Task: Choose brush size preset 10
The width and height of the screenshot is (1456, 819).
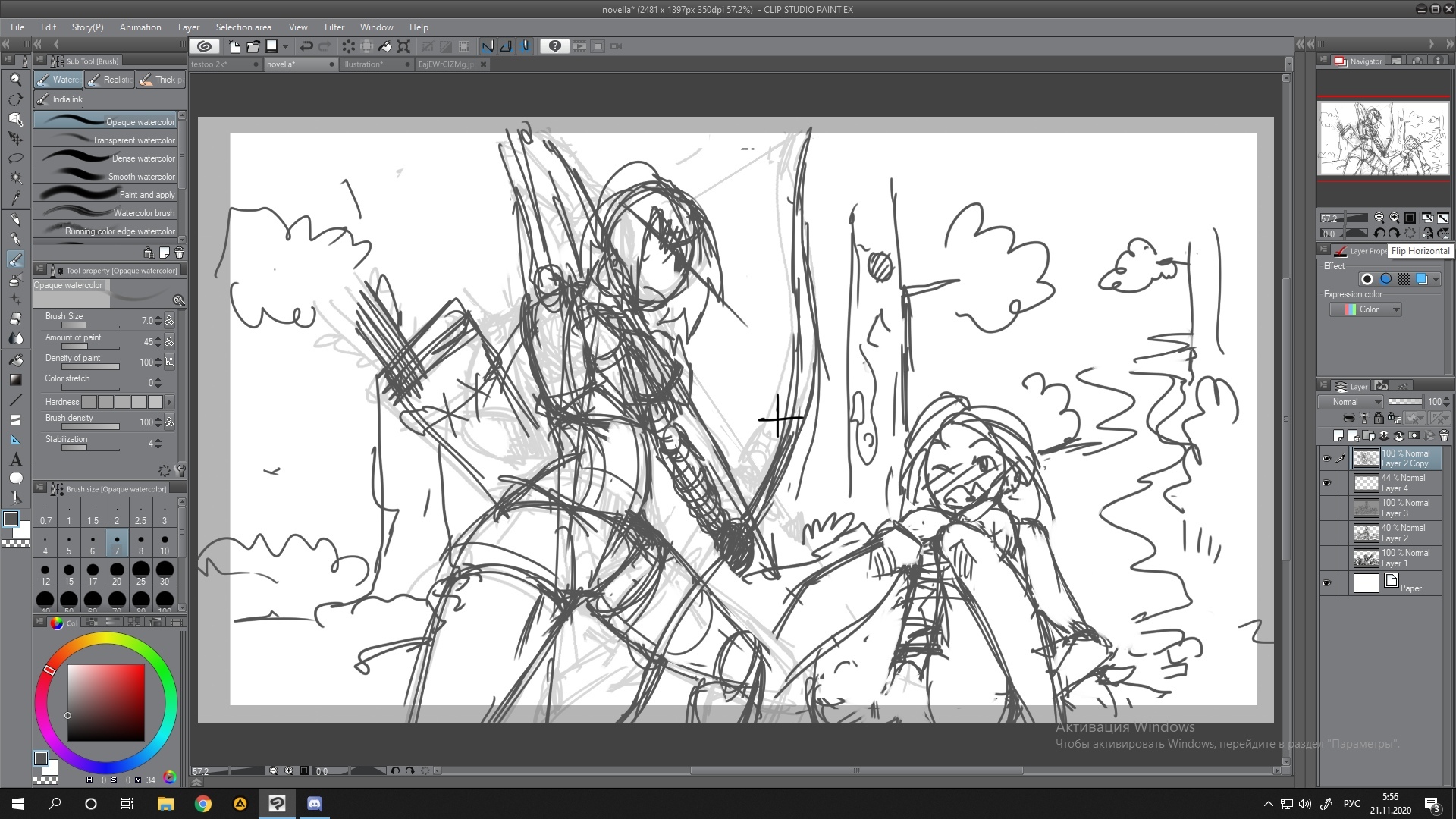Action: tap(165, 544)
